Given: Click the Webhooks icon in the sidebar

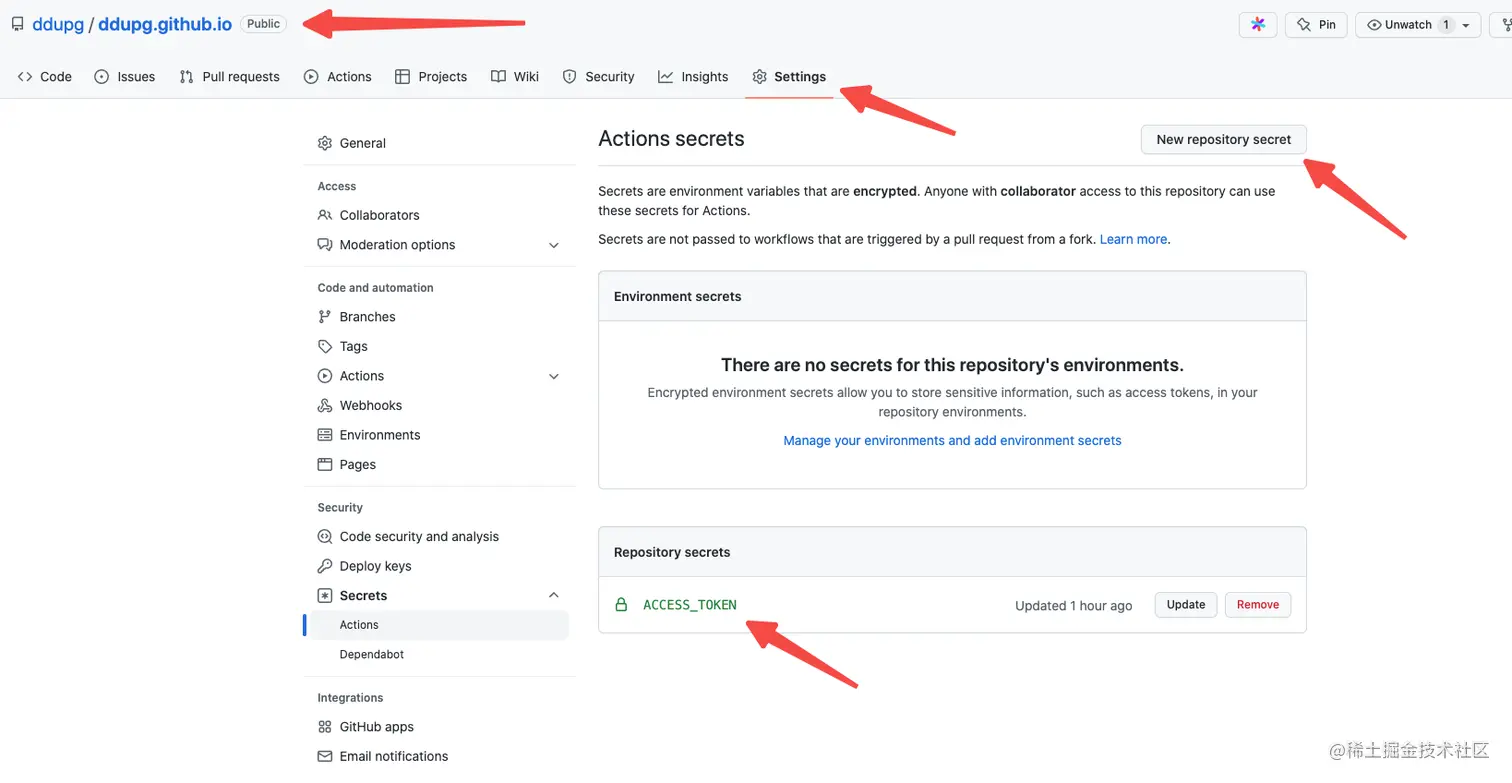Looking at the screenshot, I should coord(325,405).
